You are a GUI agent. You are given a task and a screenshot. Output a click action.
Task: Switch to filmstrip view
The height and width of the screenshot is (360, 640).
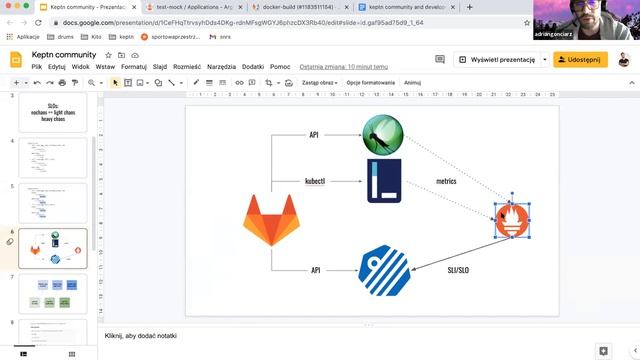pyautogui.click(x=24, y=354)
